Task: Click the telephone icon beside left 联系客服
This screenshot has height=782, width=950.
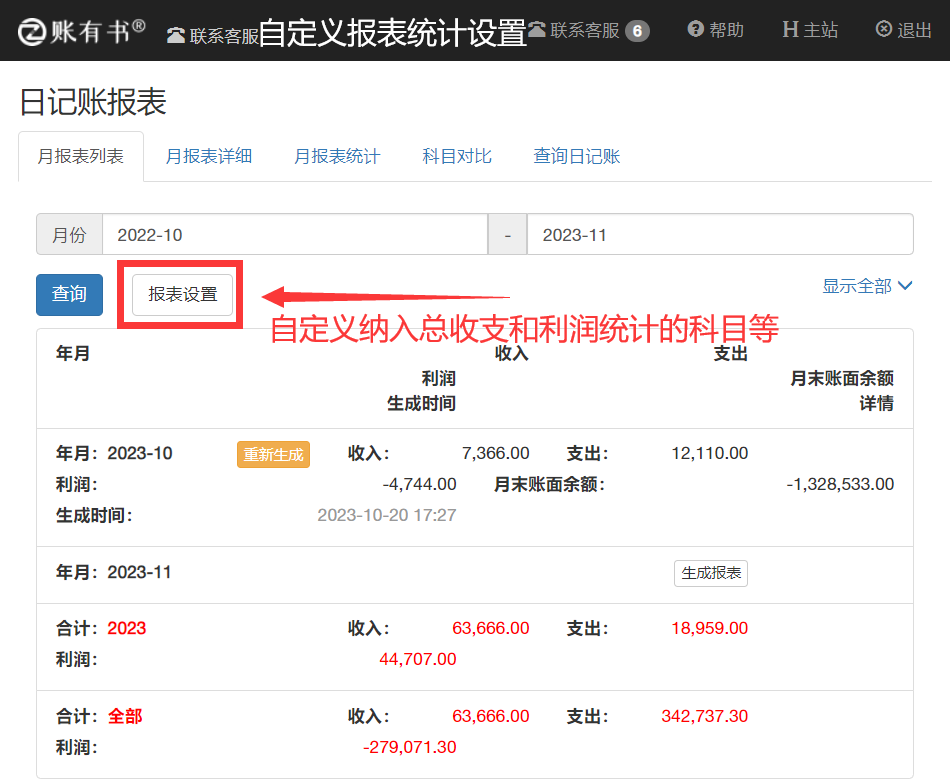Action: (x=176, y=36)
